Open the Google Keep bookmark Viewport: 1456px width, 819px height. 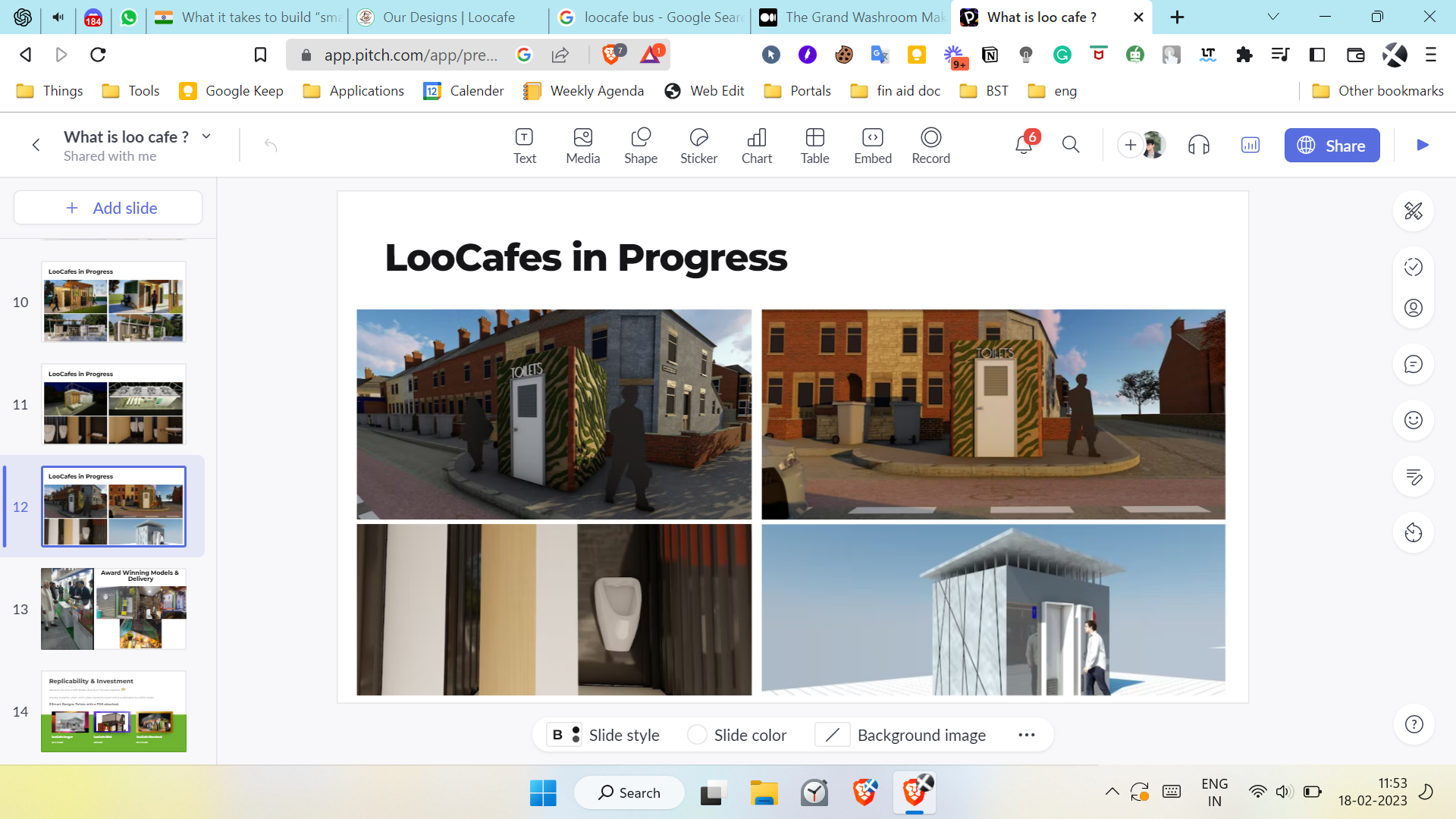point(231,90)
